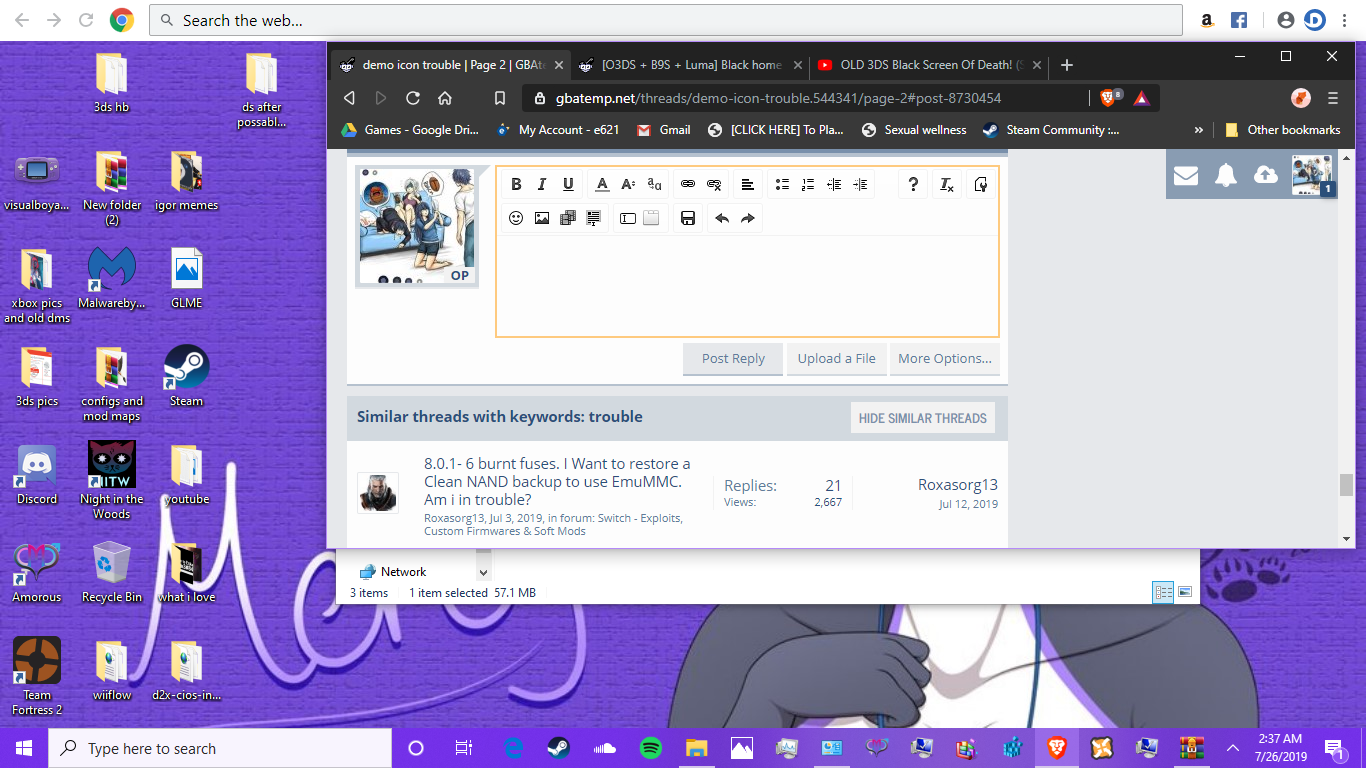
Task: Remove link with the unlink icon
Action: pyautogui.click(x=714, y=184)
